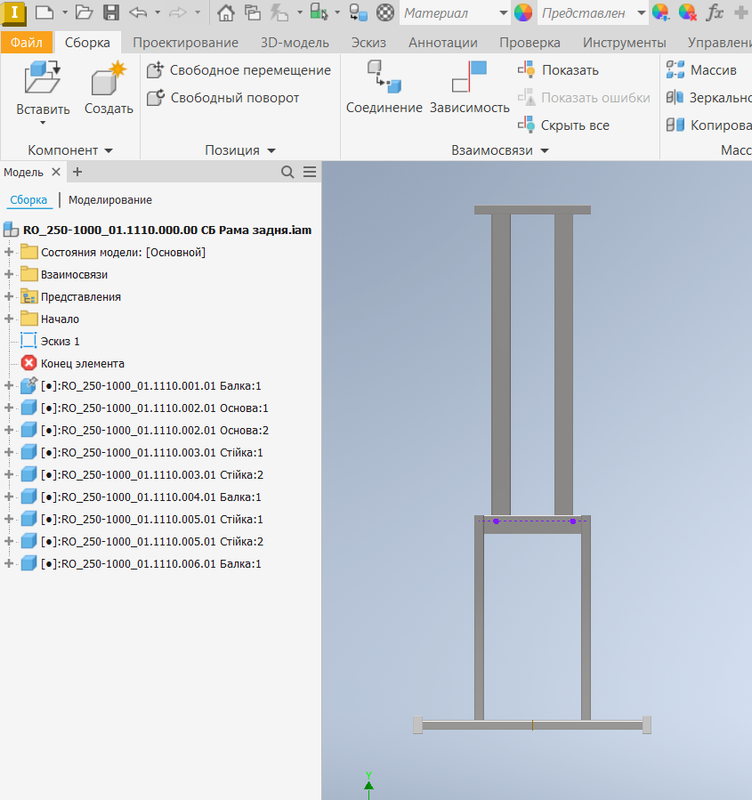Click the adjust appearance color wheel icon
This screenshot has width=752, height=800.
click(660, 12)
